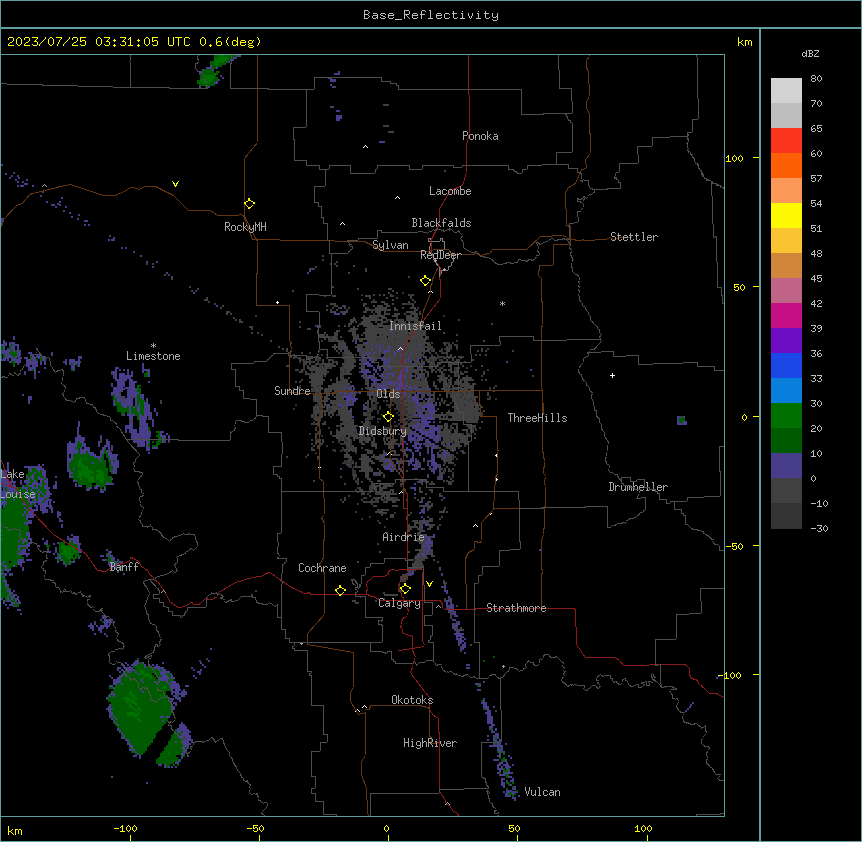Viewport: 862px width, 842px height.
Task: Click the -50 label on bottom axis
Action: 255,828
